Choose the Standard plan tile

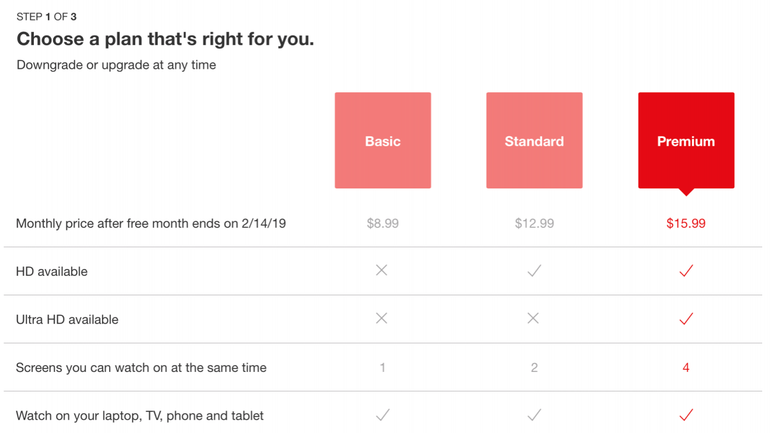(534, 141)
